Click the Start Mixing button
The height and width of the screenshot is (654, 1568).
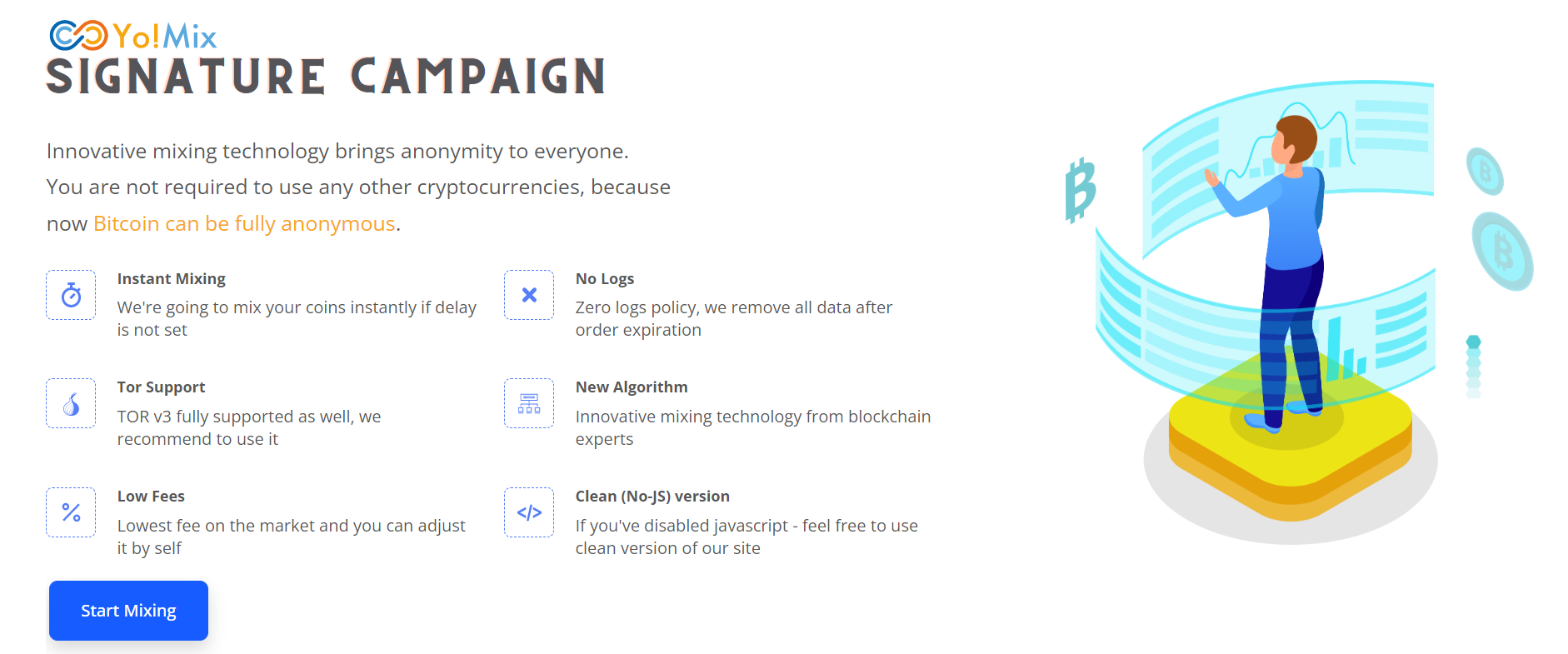coord(128,611)
